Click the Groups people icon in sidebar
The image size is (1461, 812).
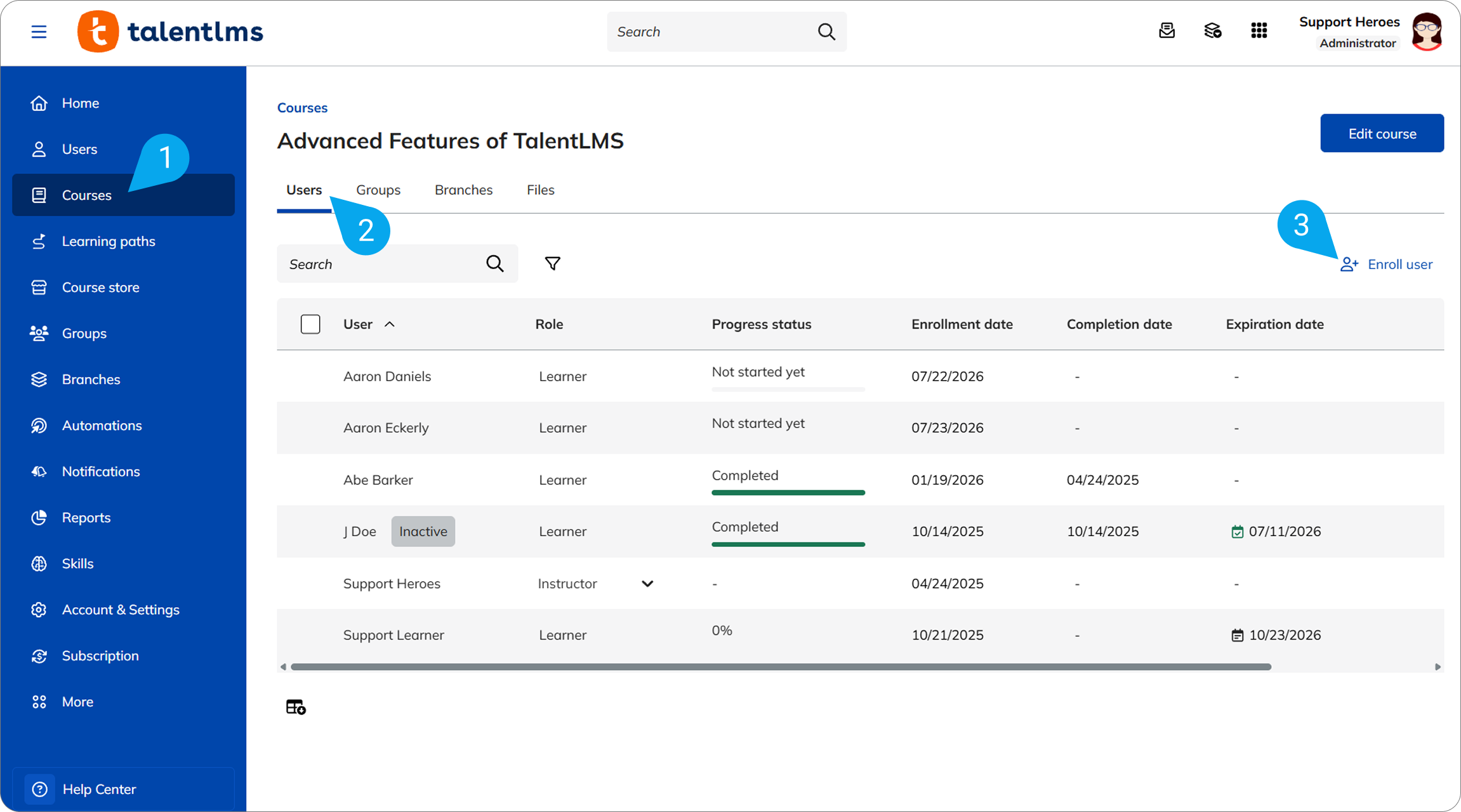coord(39,333)
